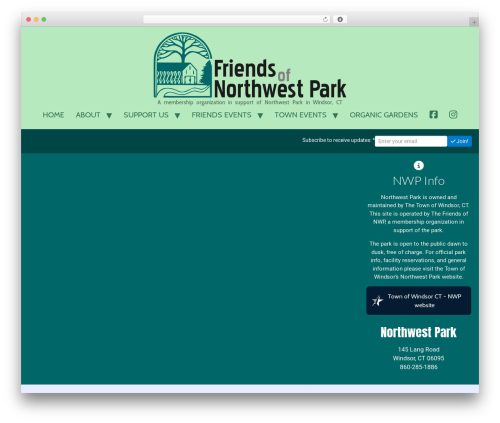This screenshot has height=423, width=500.
Task: Expand the SUPPORT US menu arrow
Action: click(x=177, y=116)
